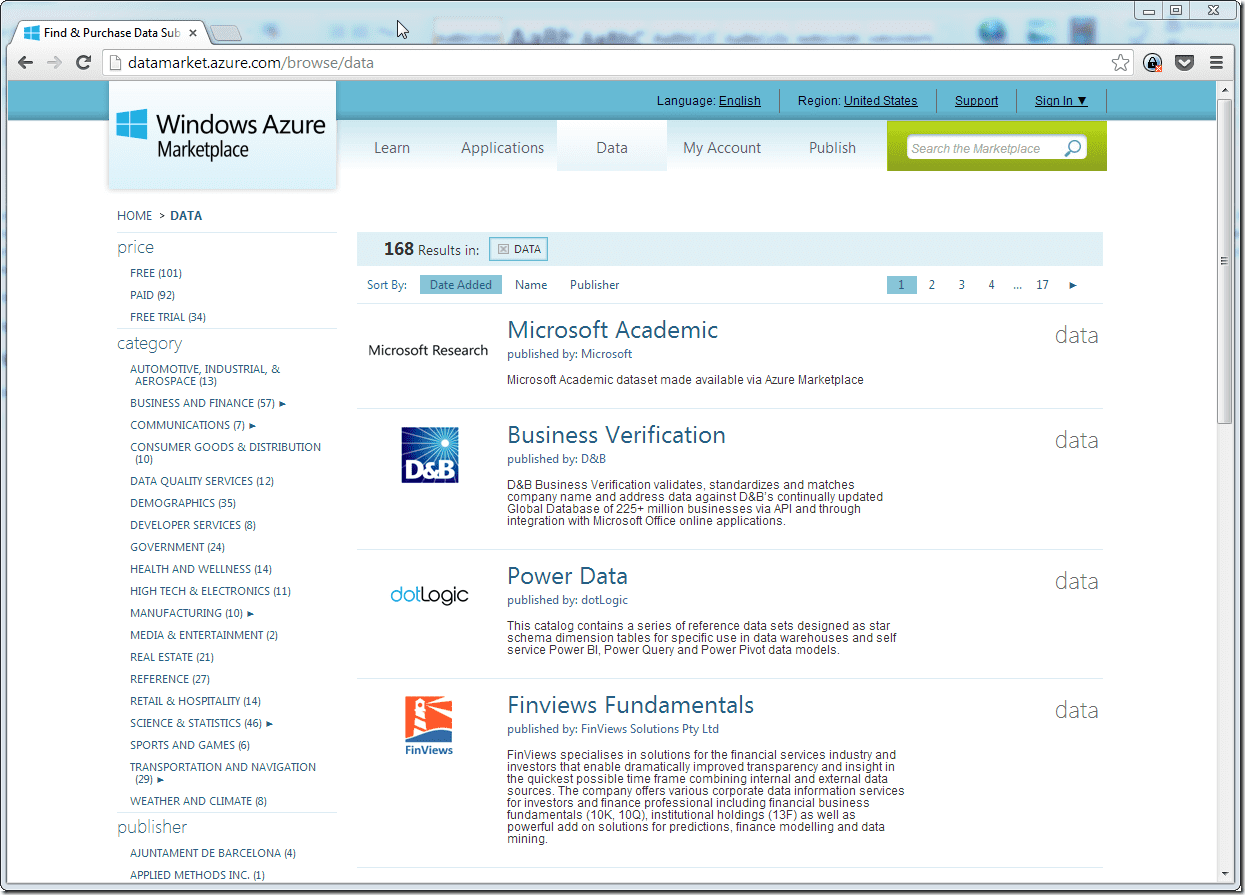Open the Sign In dropdown
Image resolution: width=1245 pixels, height=895 pixels.
click(x=1061, y=100)
